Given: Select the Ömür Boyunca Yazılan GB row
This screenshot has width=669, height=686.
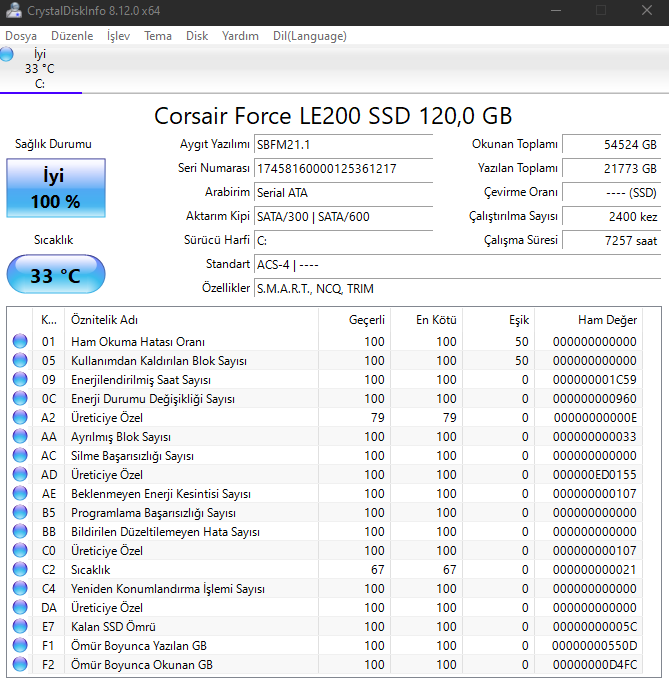Looking at the screenshot, I should pyautogui.click(x=325, y=645).
